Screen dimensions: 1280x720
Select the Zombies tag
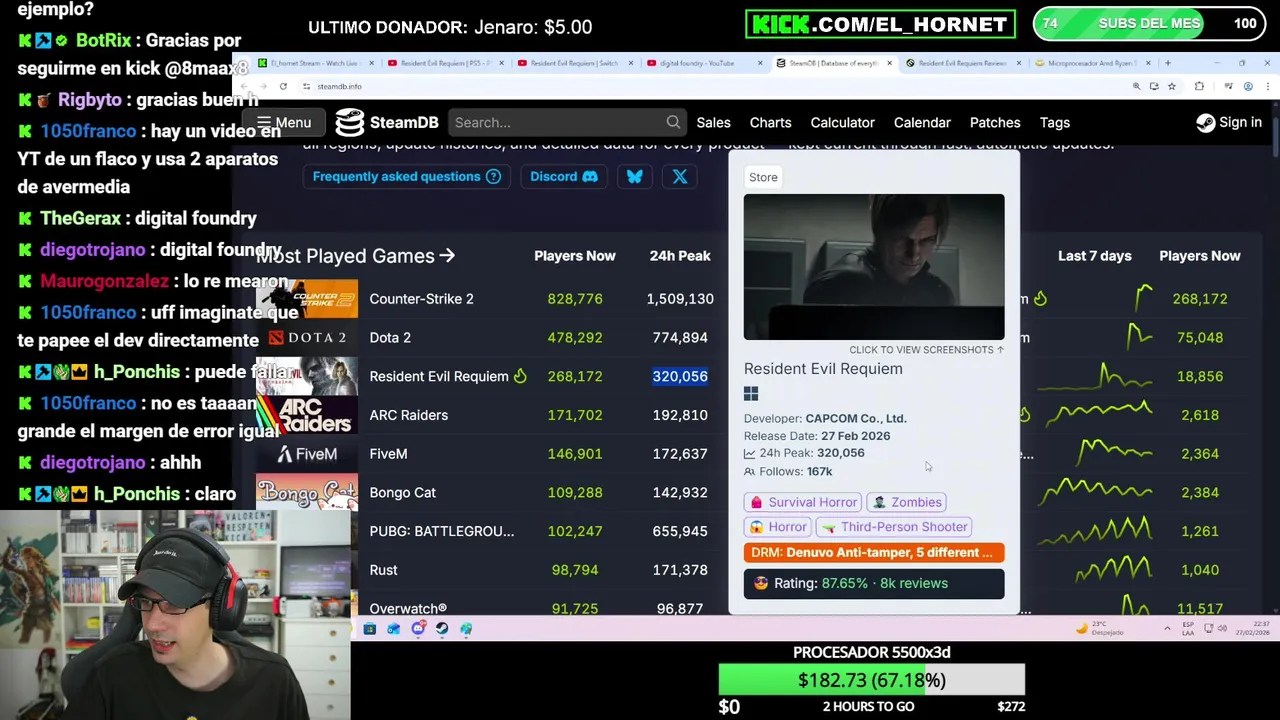(907, 502)
